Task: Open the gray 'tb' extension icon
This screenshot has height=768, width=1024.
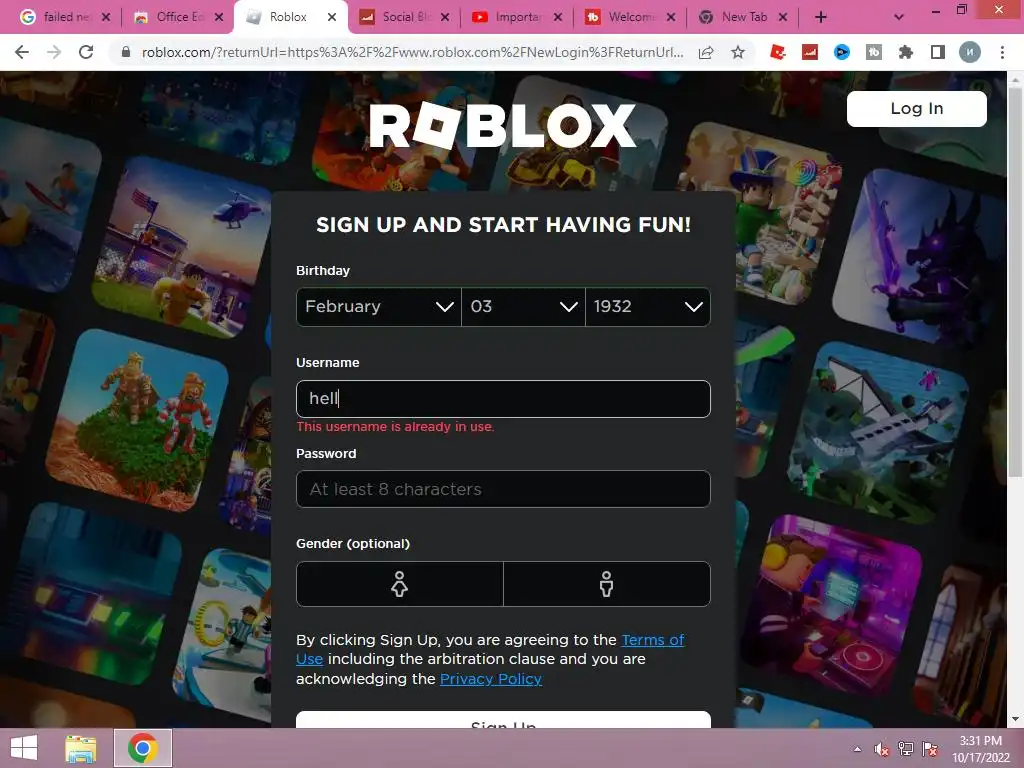Action: [x=874, y=52]
